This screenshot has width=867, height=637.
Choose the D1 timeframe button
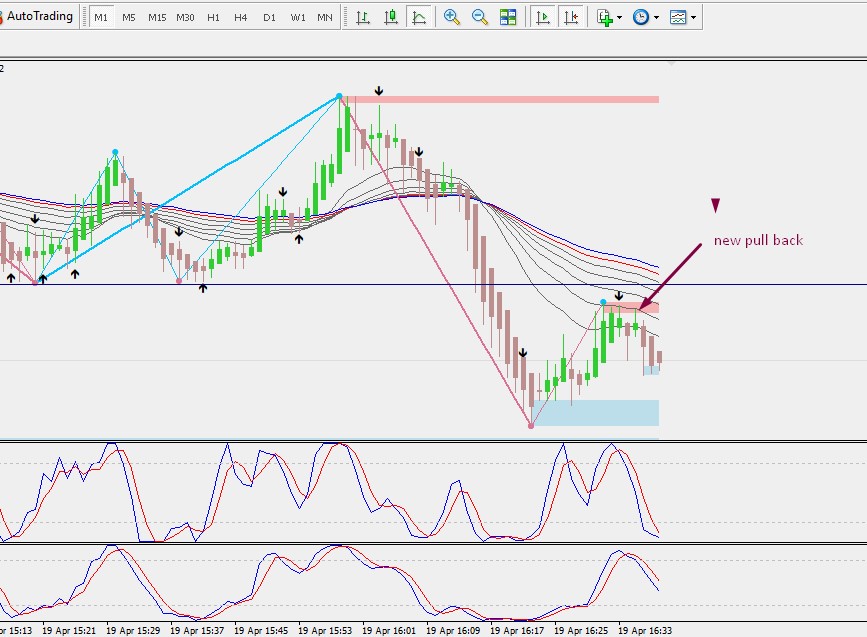[x=269, y=17]
